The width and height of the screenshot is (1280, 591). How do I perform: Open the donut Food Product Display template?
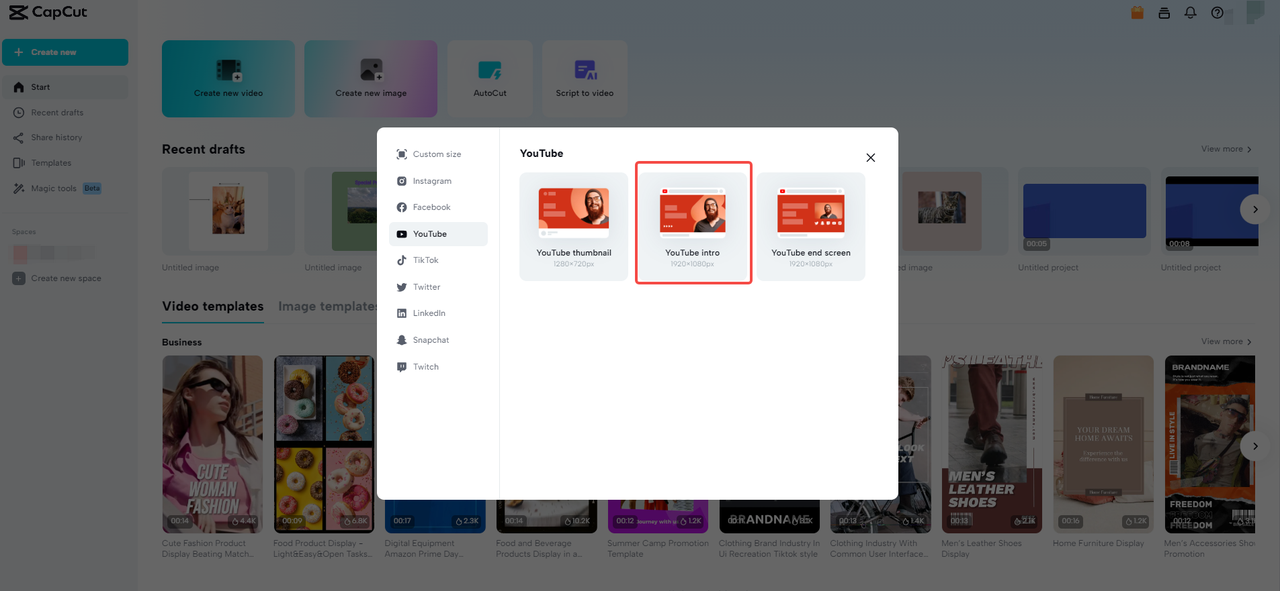point(324,444)
